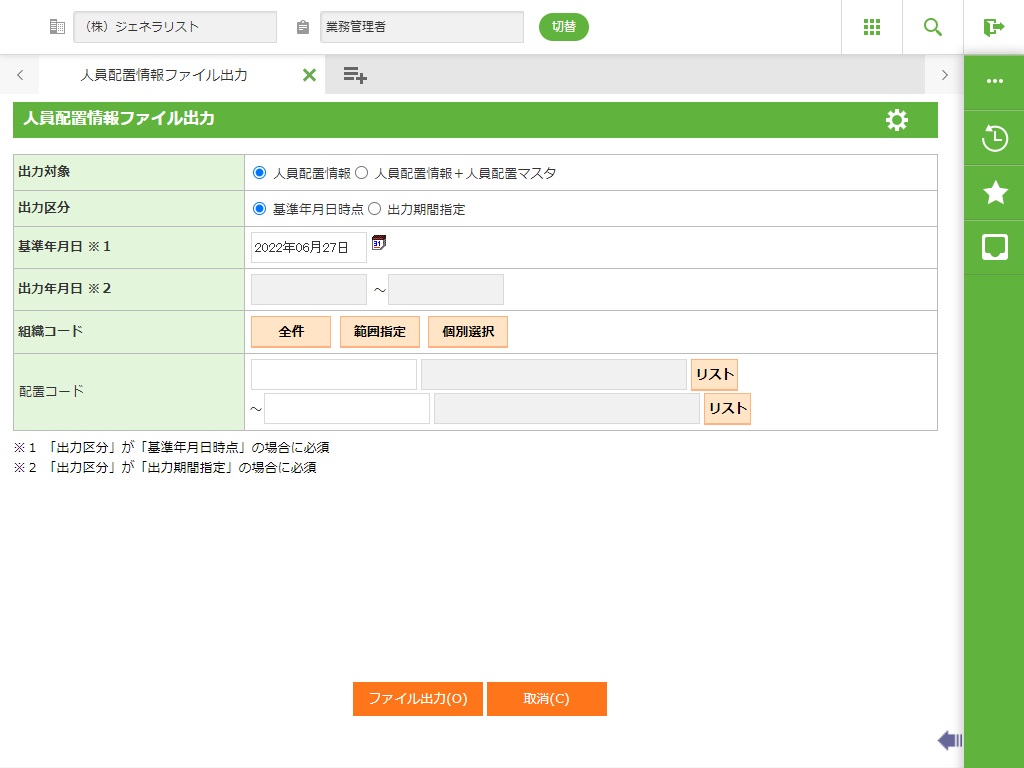Open the history clock icon in sidebar
The width and height of the screenshot is (1024, 768).
coord(994,138)
